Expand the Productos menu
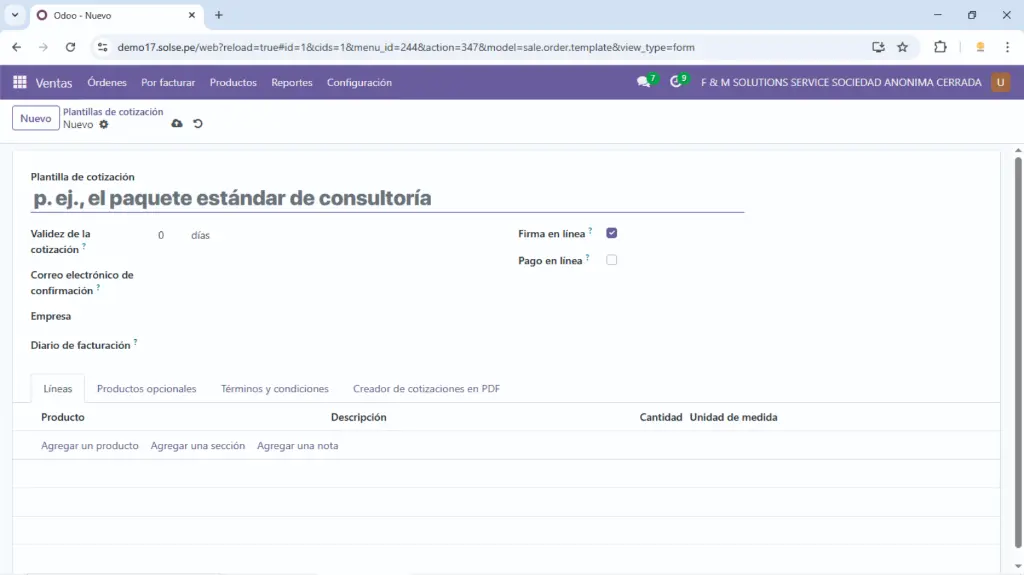The image size is (1024, 575). [233, 82]
